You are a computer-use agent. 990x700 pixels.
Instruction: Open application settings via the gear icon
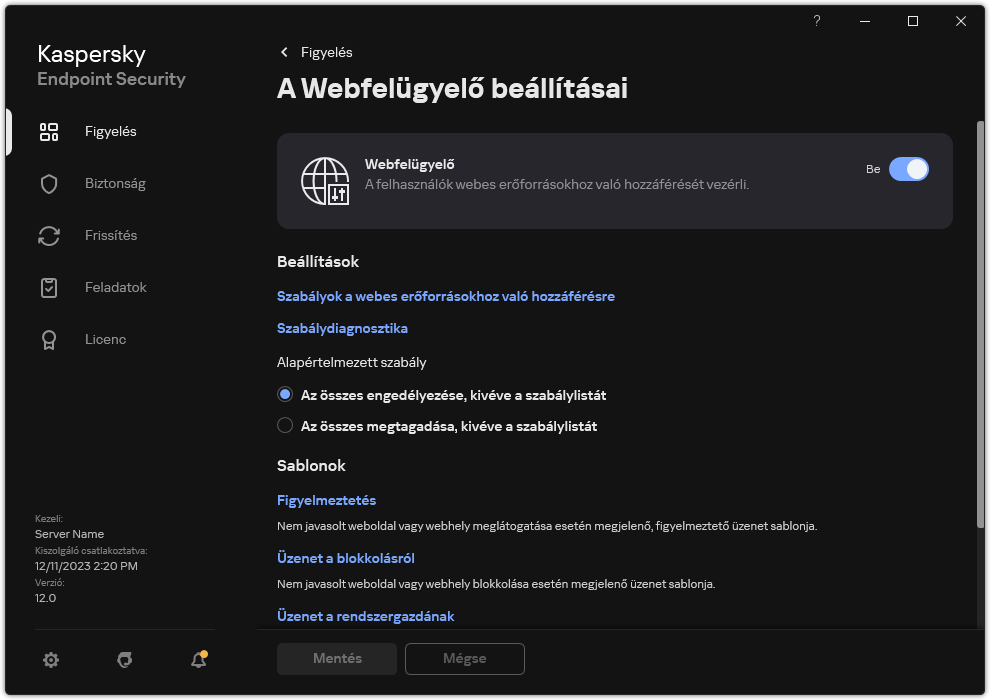pos(50,660)
